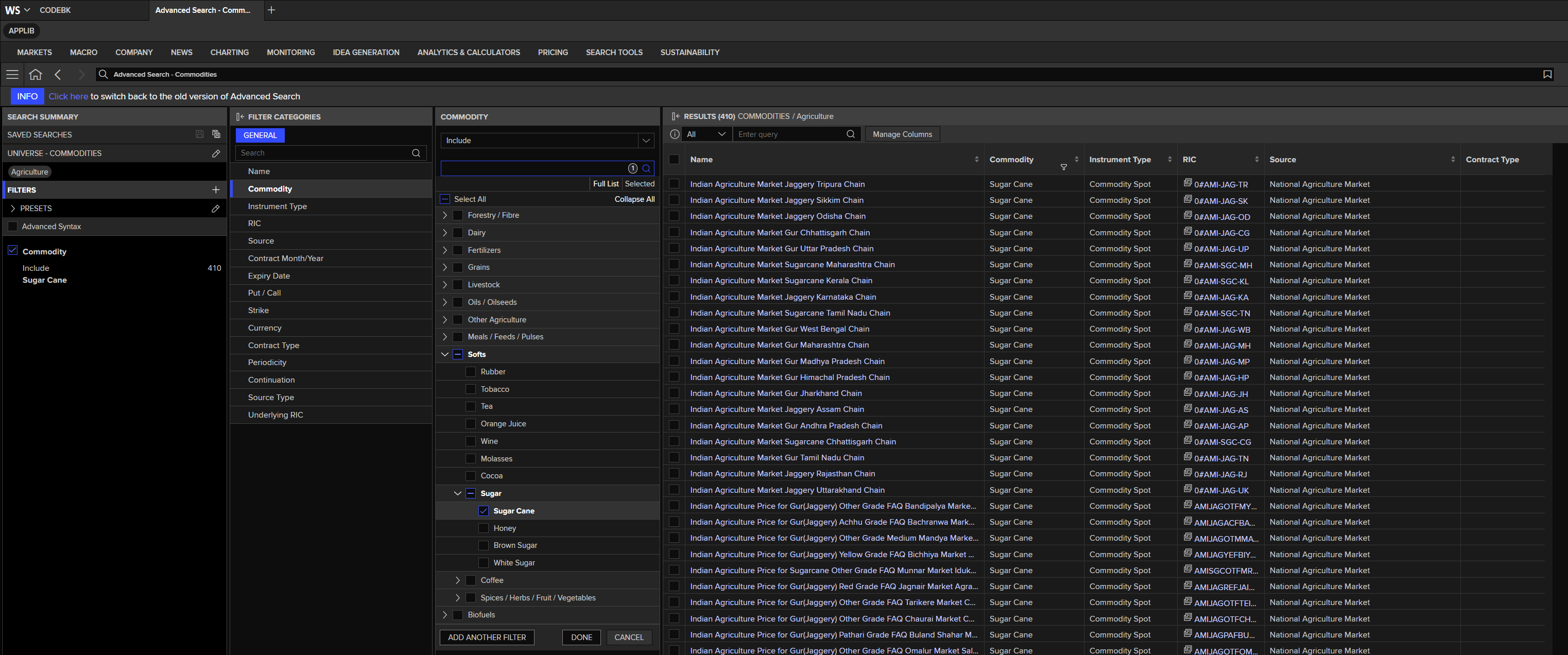This screenshot has height=655, width=1568.
Task: Uncheck the Sugar Cane checkbox
Action: pos(484,511)
